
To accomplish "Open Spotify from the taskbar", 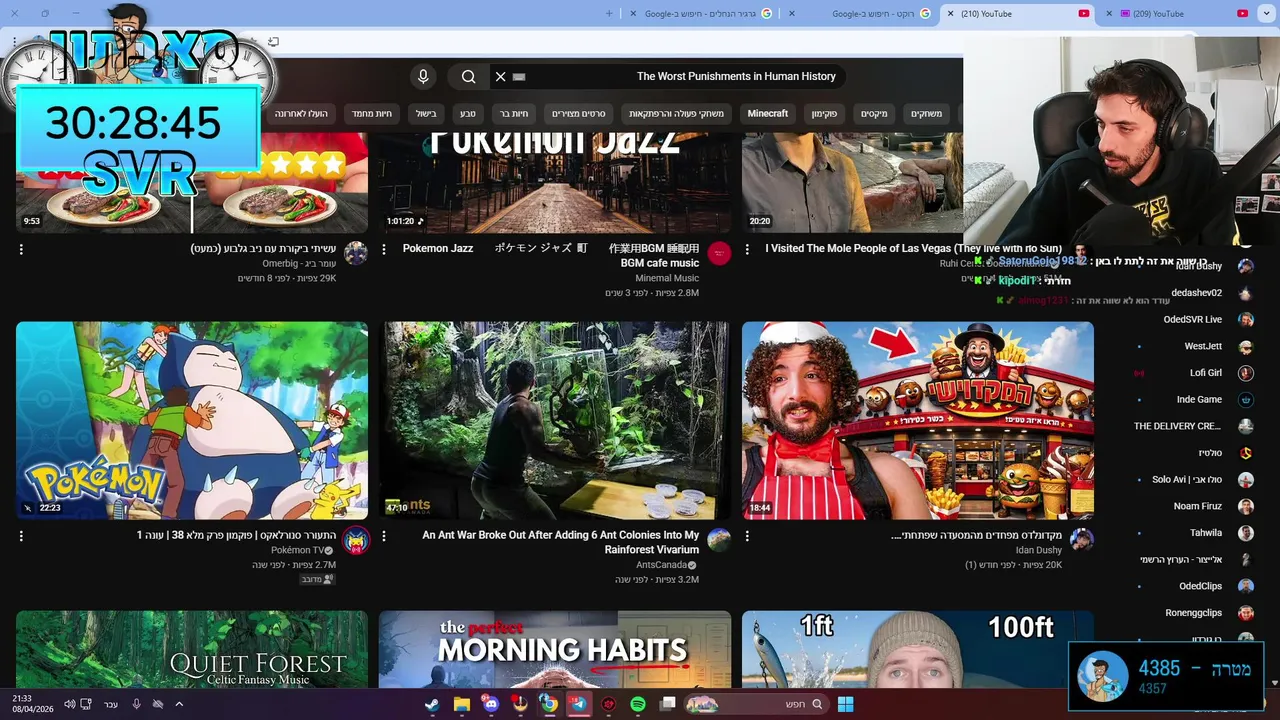I will (x=638, y=704).
